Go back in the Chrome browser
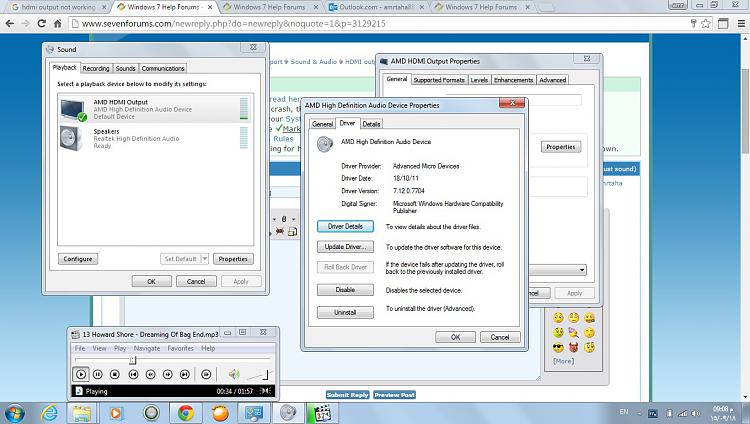This screenshot has width=750, height=424. pos(10,23)
